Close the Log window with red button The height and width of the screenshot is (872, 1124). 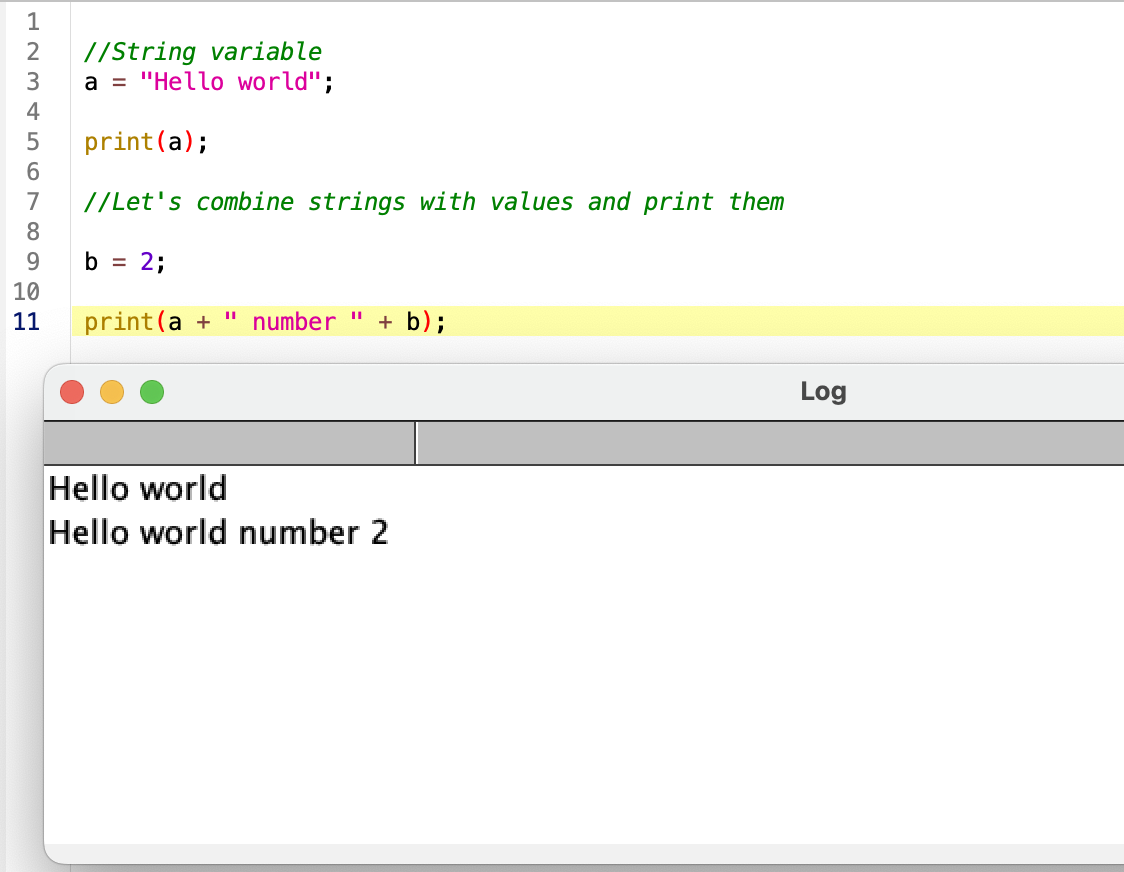[72, 392]
